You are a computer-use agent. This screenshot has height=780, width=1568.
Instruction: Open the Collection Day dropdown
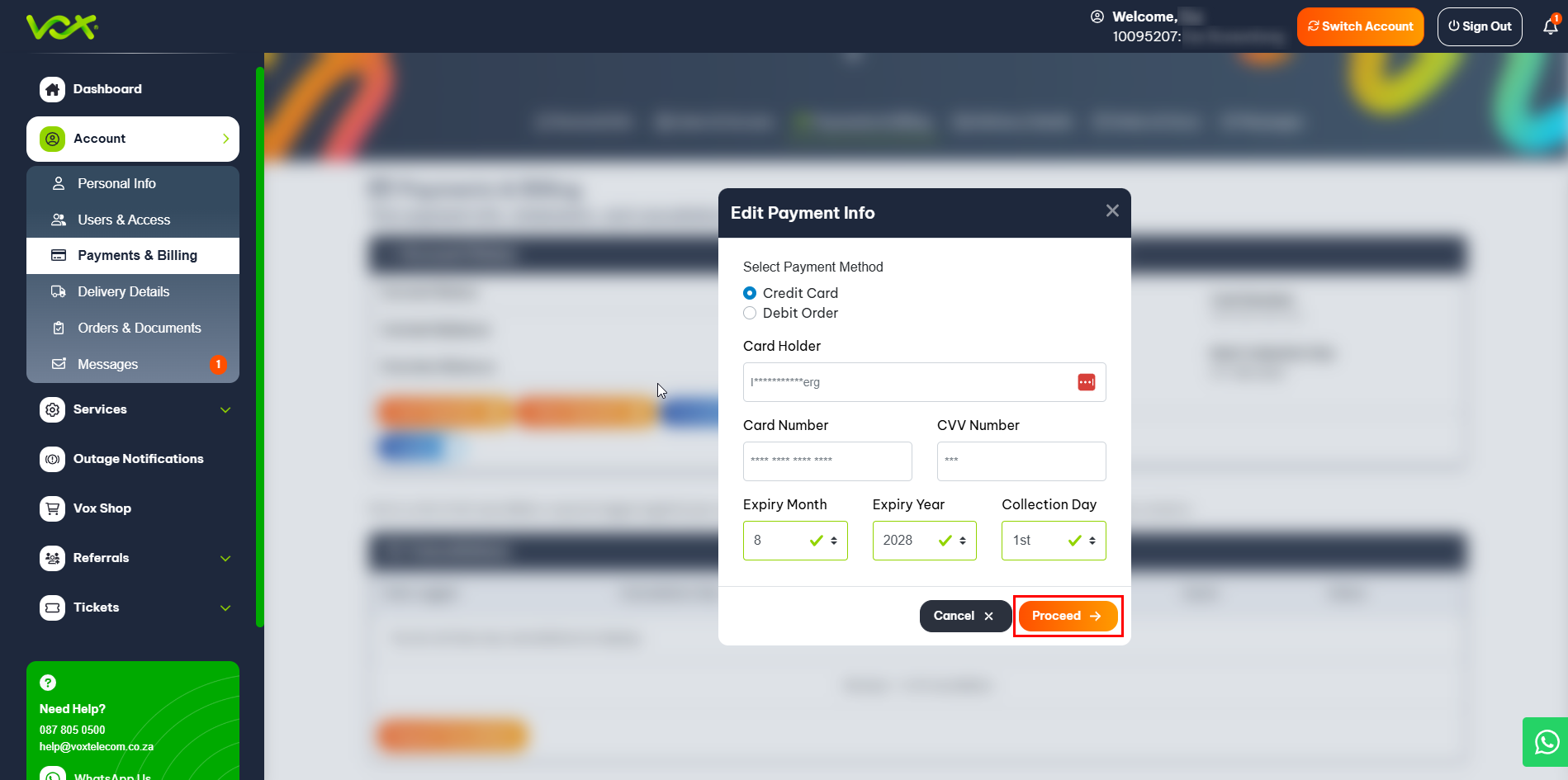click(x=1053, y=541)
